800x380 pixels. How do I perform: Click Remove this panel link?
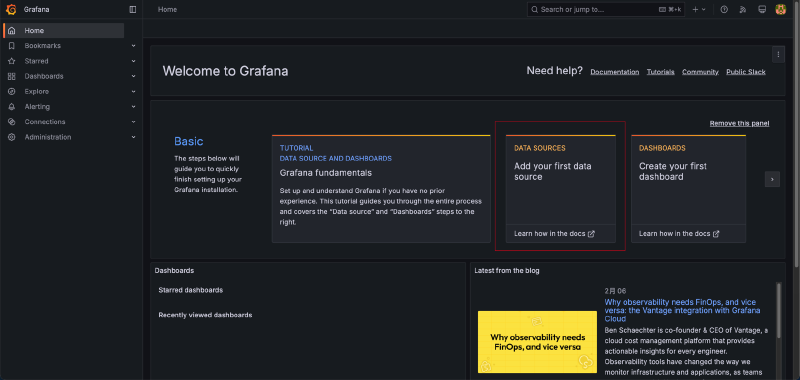[x=739, y=123]
